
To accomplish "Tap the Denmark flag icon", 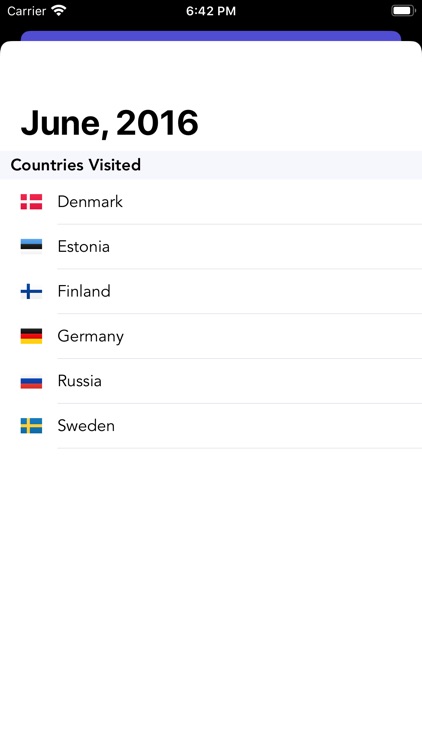I will 31,202.
